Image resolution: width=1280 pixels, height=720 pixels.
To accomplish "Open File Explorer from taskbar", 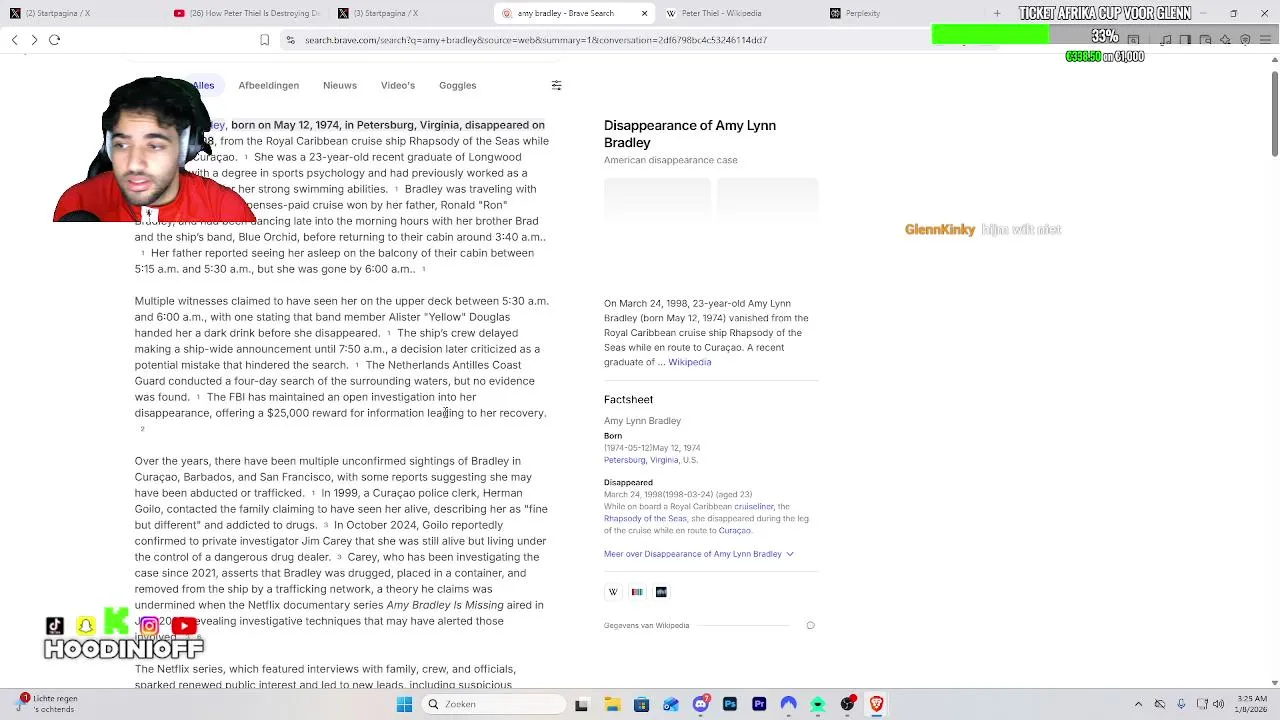I will pos(612,704).
